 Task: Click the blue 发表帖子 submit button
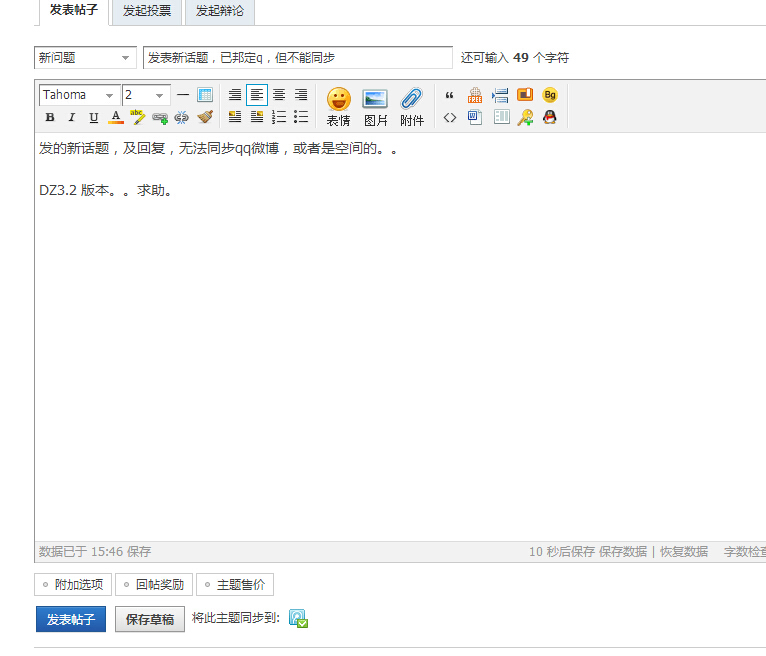(x=71, y=619)
